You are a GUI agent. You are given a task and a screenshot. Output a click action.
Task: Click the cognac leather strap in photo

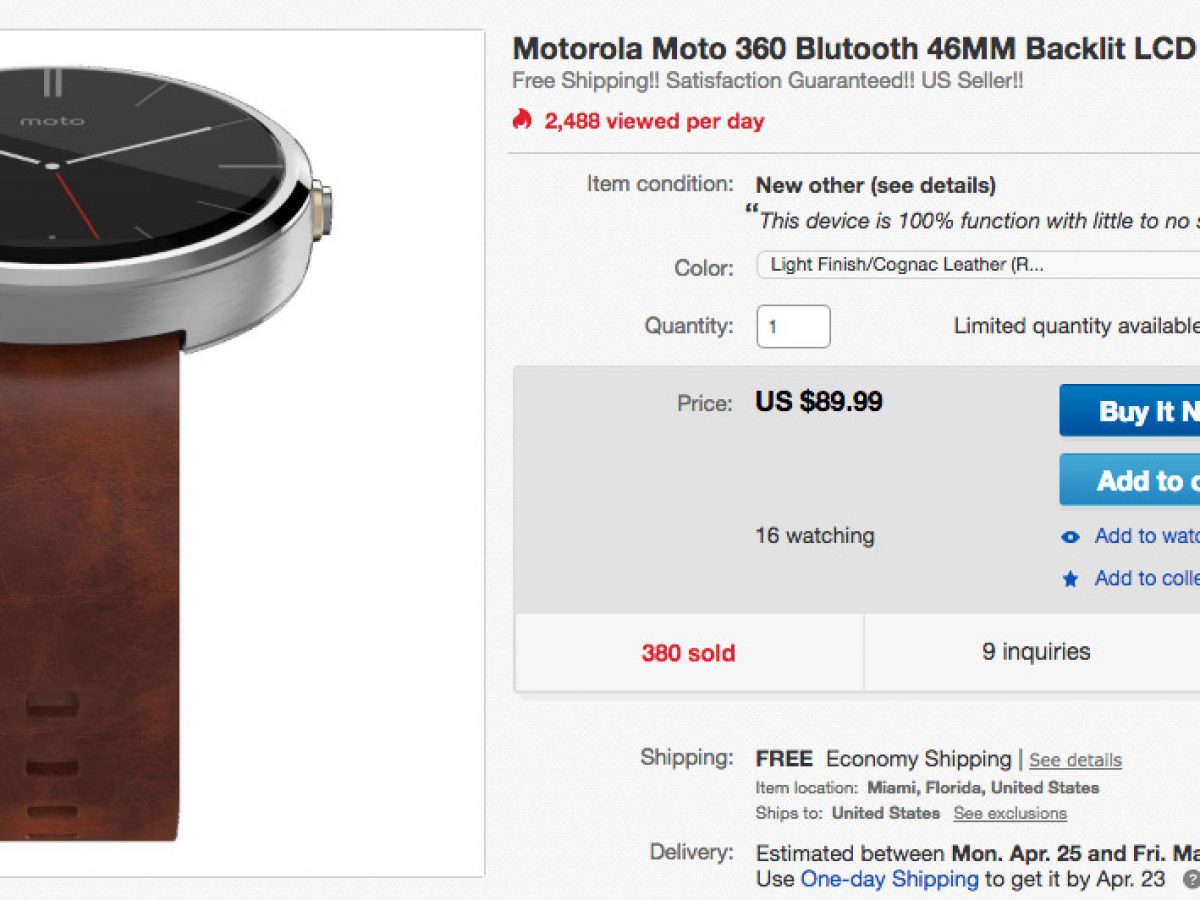90,580
